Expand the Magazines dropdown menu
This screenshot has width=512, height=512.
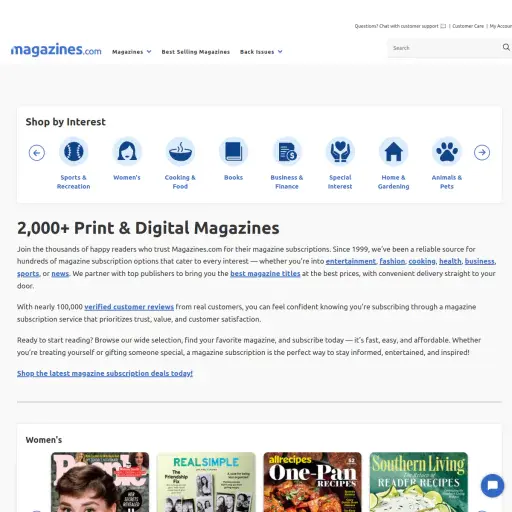[x=132, y=52]
